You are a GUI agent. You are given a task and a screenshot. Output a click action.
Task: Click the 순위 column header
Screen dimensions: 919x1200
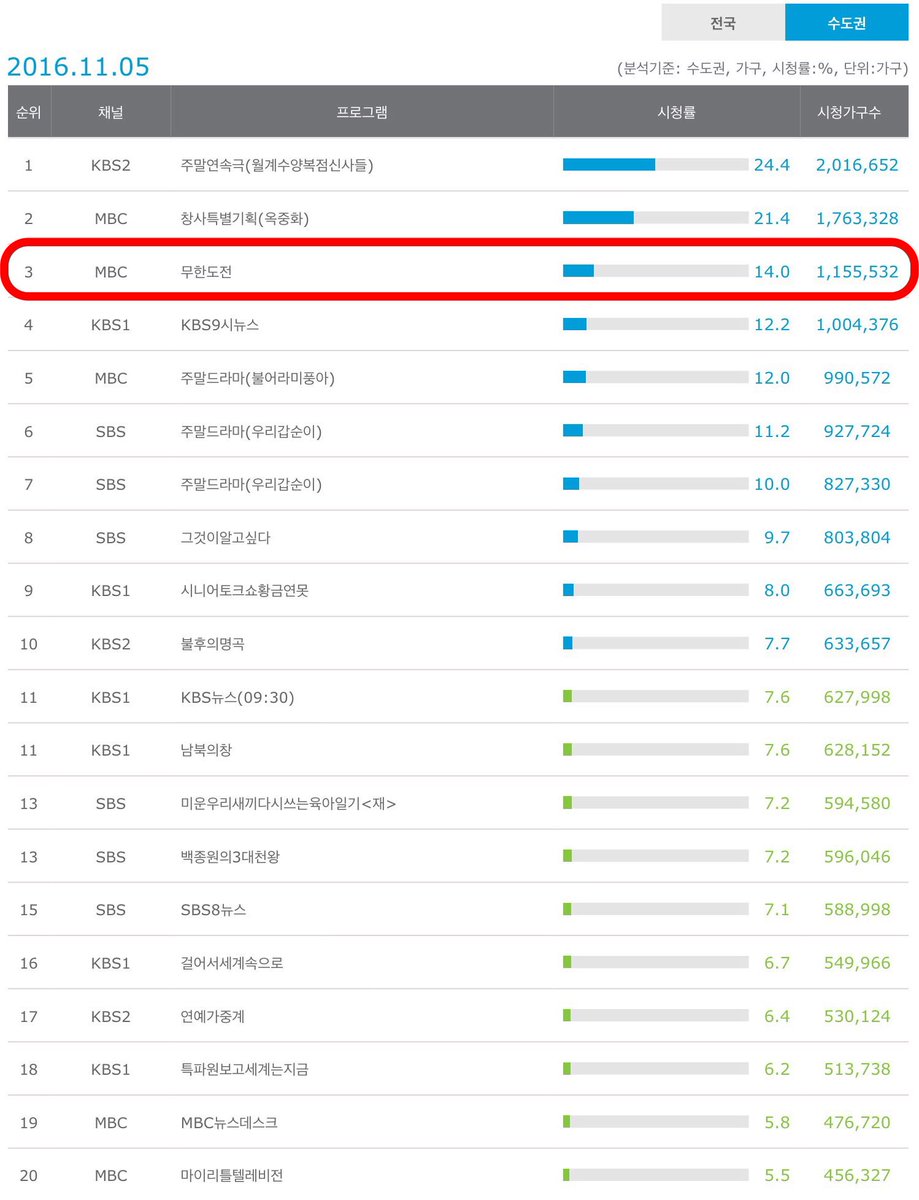point(28,112)
